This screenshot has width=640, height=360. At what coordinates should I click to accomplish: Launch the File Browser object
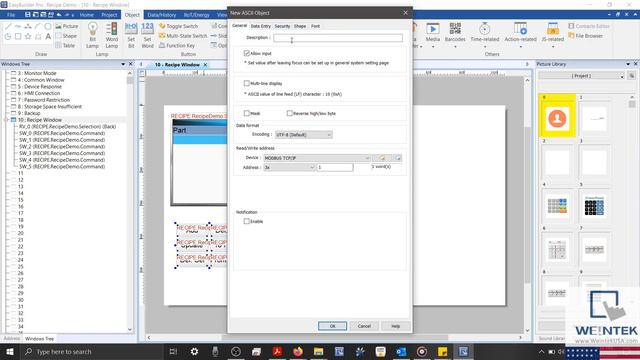pos(585,36)
